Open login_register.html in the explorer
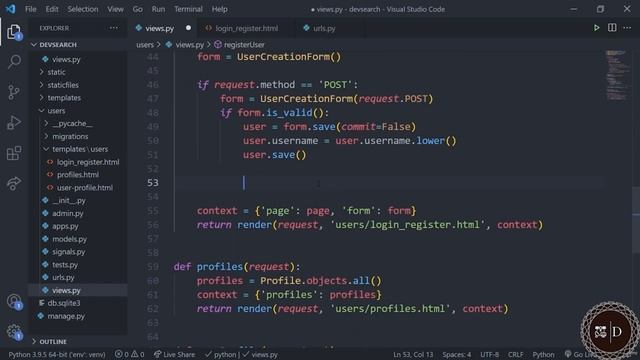The width and height of the screenshot is (640, 360). pyautogui.click(x=88, y=162)
